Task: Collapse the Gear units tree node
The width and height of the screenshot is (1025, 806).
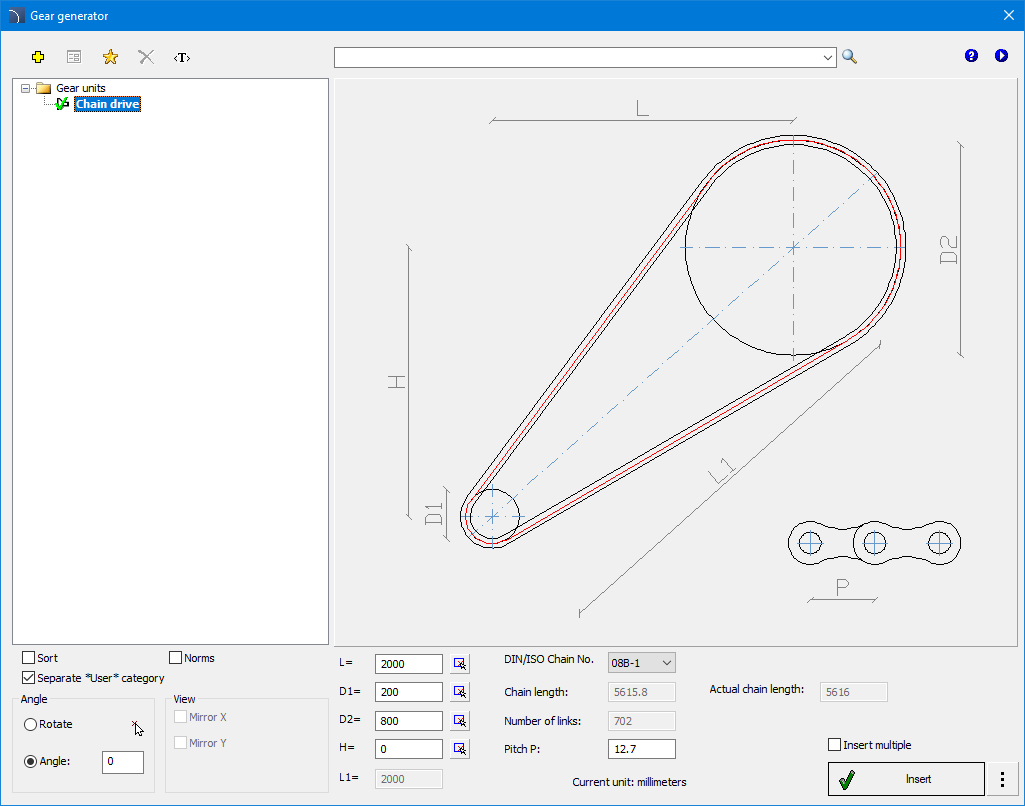Action: click(25, 88)
